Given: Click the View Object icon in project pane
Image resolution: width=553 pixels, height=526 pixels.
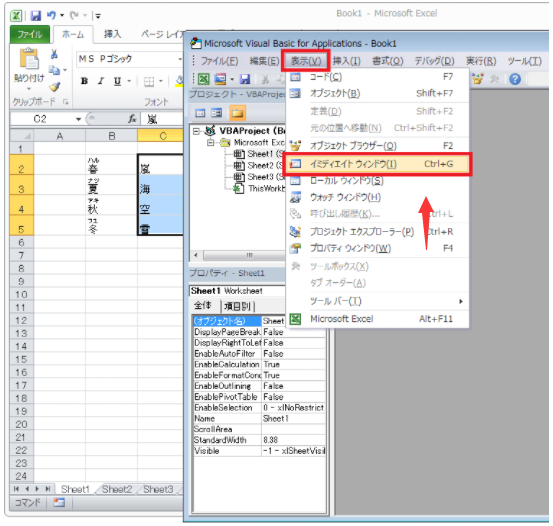Looking at the screenshot, I should (217, 113).
